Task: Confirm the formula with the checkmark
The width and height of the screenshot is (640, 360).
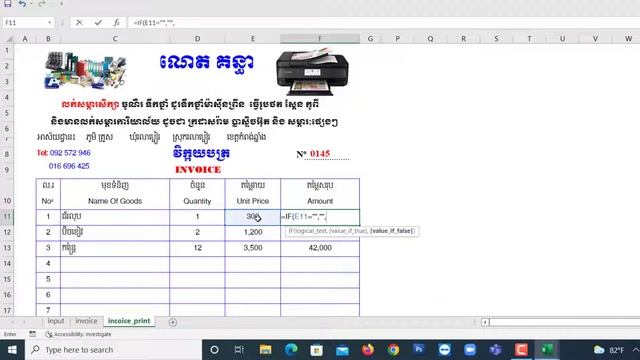Action: [98, 23]
